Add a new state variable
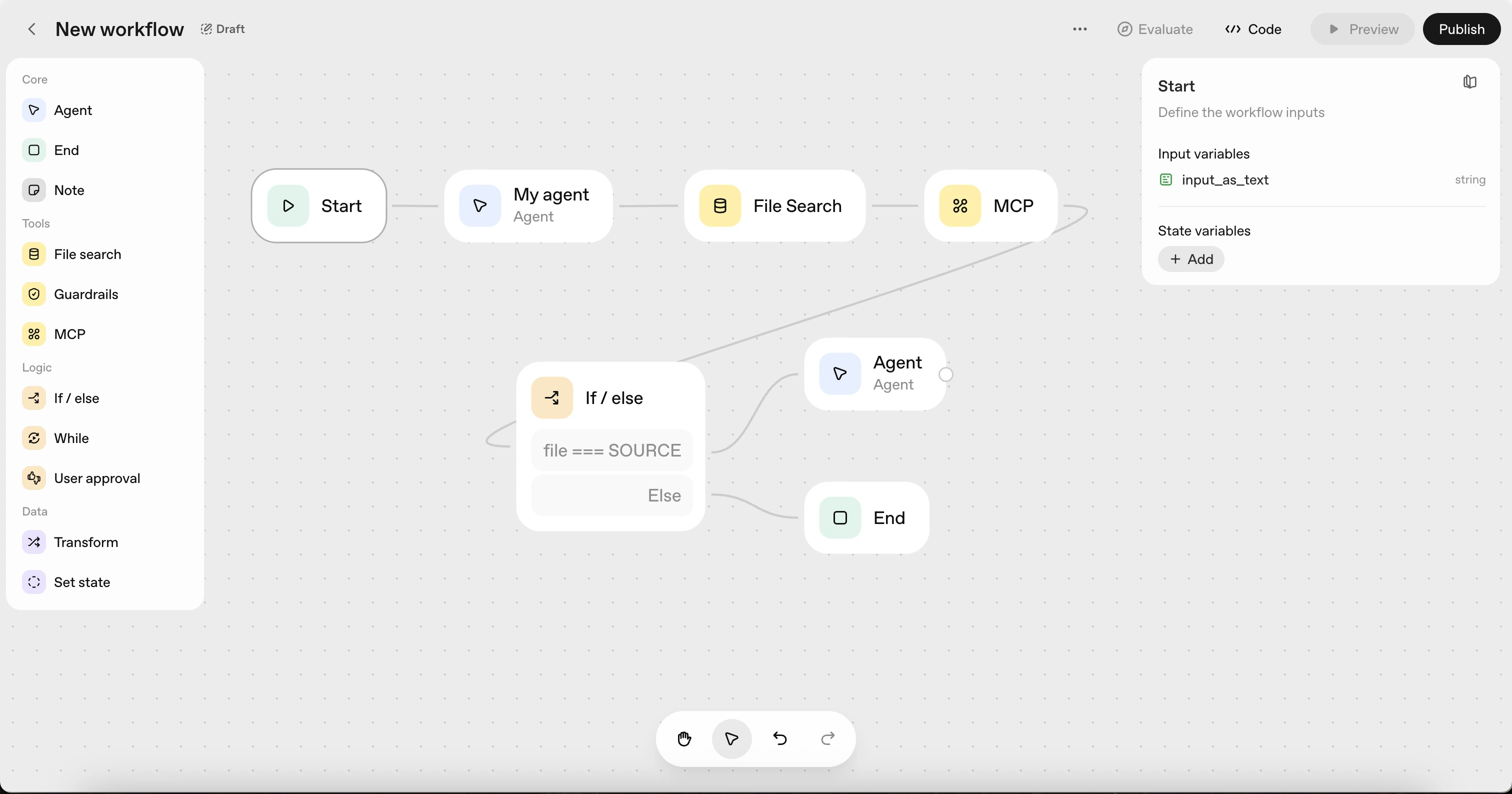The image size is (1512, 794). point(1191,259)
